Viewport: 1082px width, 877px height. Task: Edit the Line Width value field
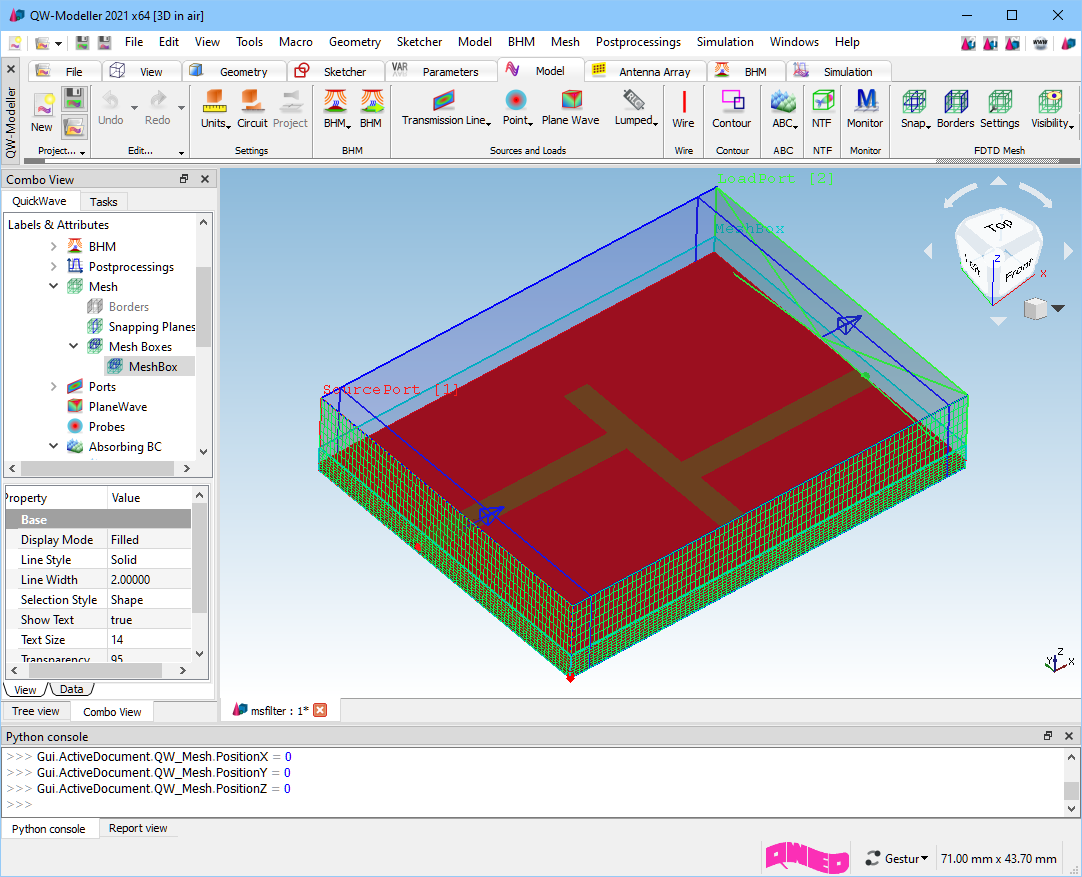tap(148, 580)
